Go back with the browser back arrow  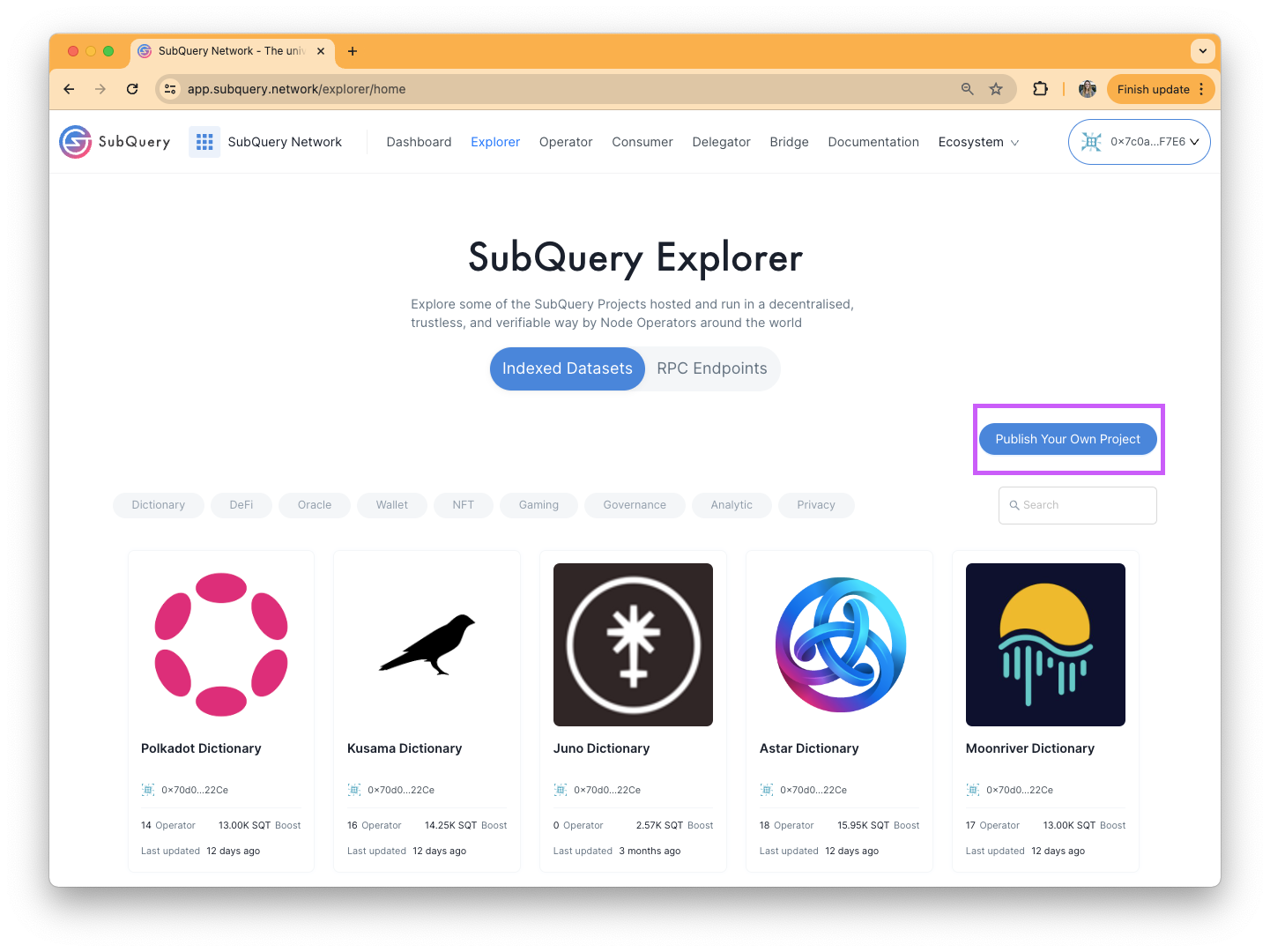69,89
